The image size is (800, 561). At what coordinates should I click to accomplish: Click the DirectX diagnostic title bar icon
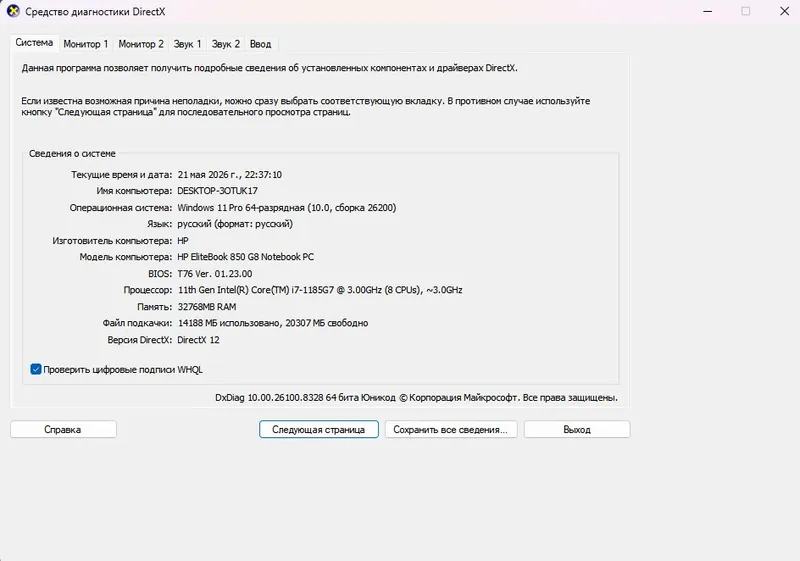13,11
